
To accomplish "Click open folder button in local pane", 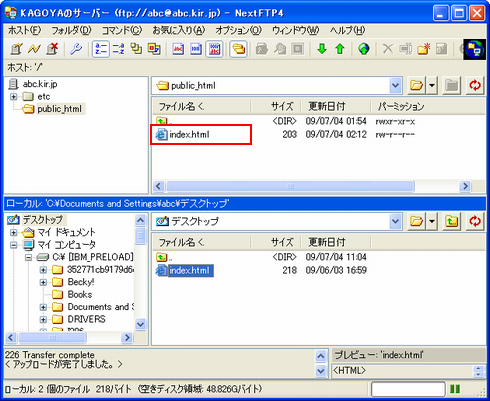I will point(416,221).
